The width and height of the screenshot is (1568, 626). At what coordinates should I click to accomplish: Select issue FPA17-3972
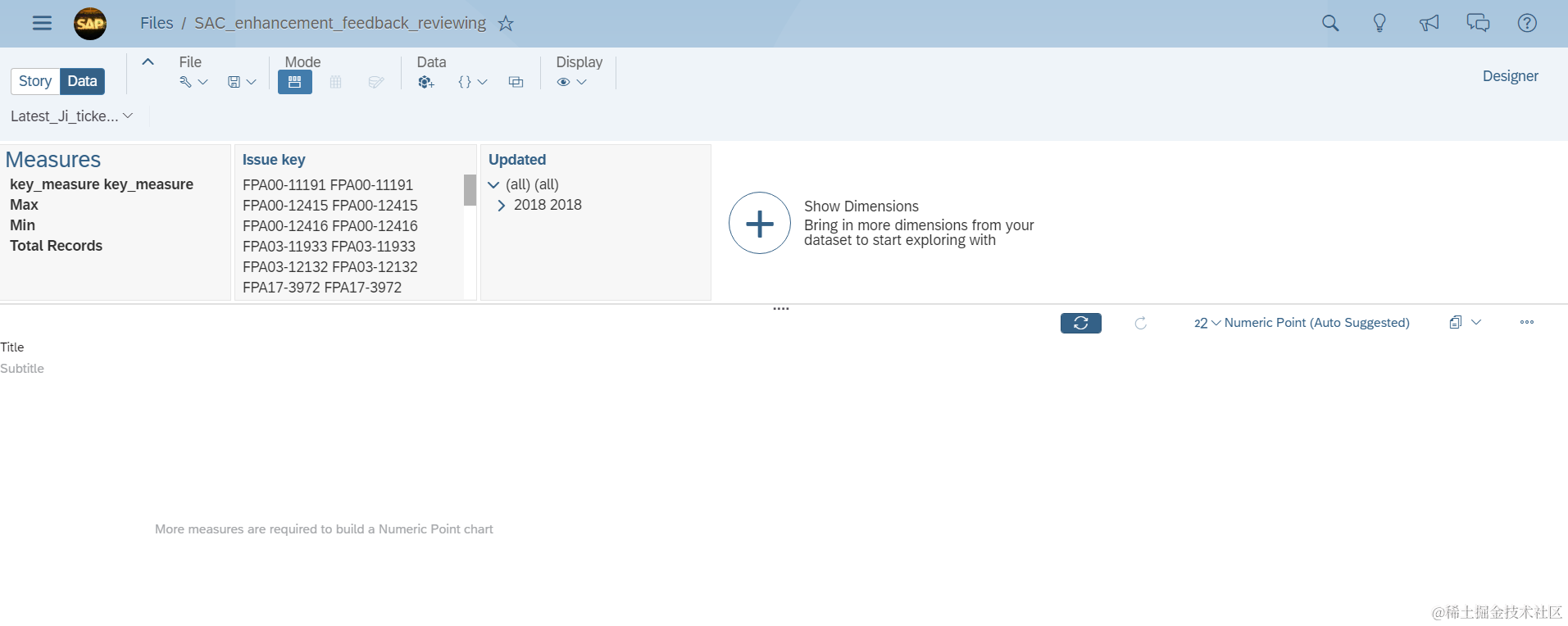click(322, 288)
